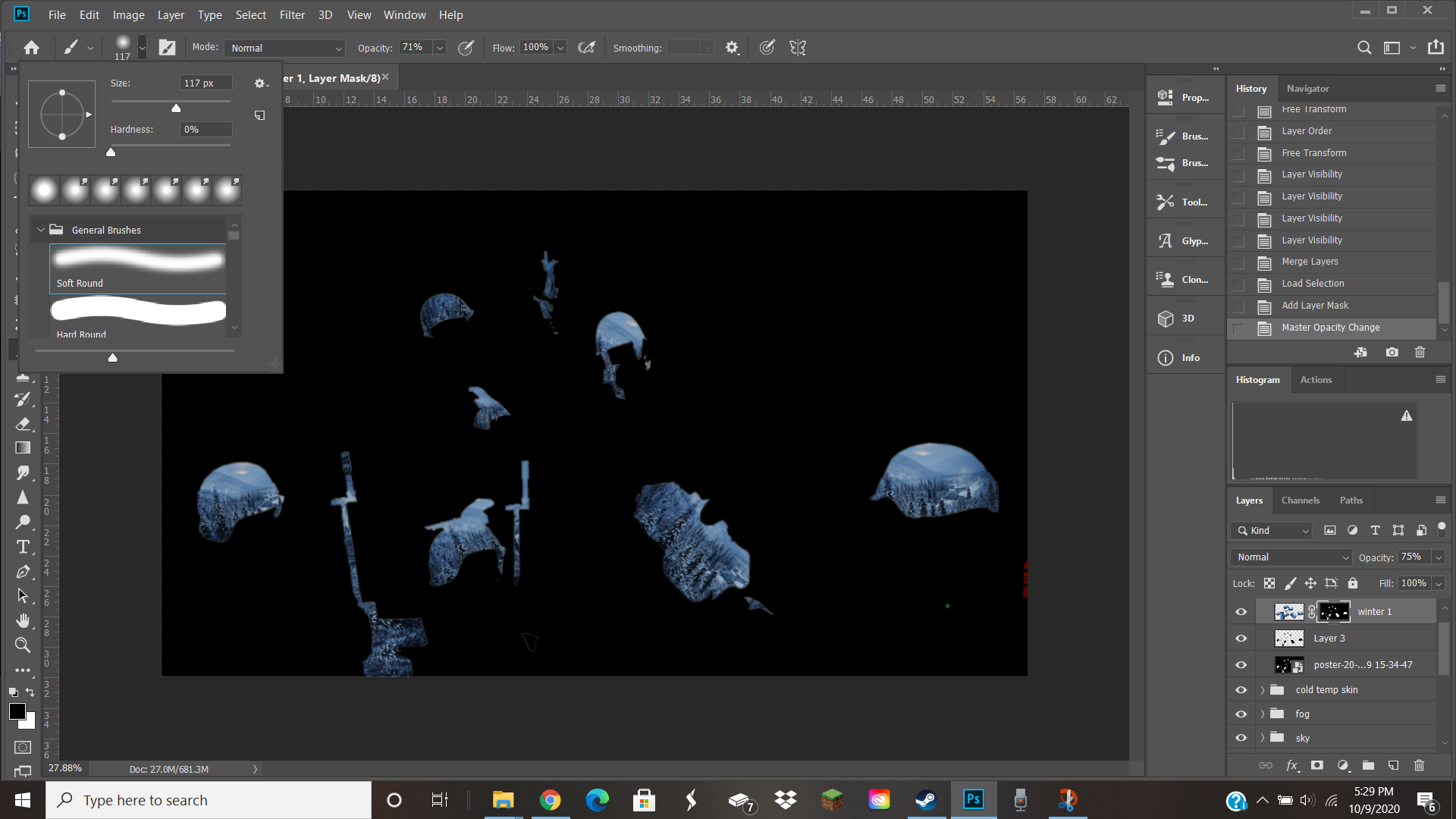Toggle visibility of fog group
The height and width of the screenshot is (819, 1456).
[x=1241, y=714]
